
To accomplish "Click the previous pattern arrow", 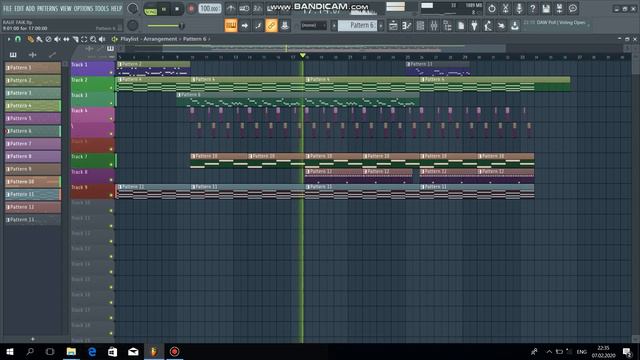I will (x=334, y=26).
